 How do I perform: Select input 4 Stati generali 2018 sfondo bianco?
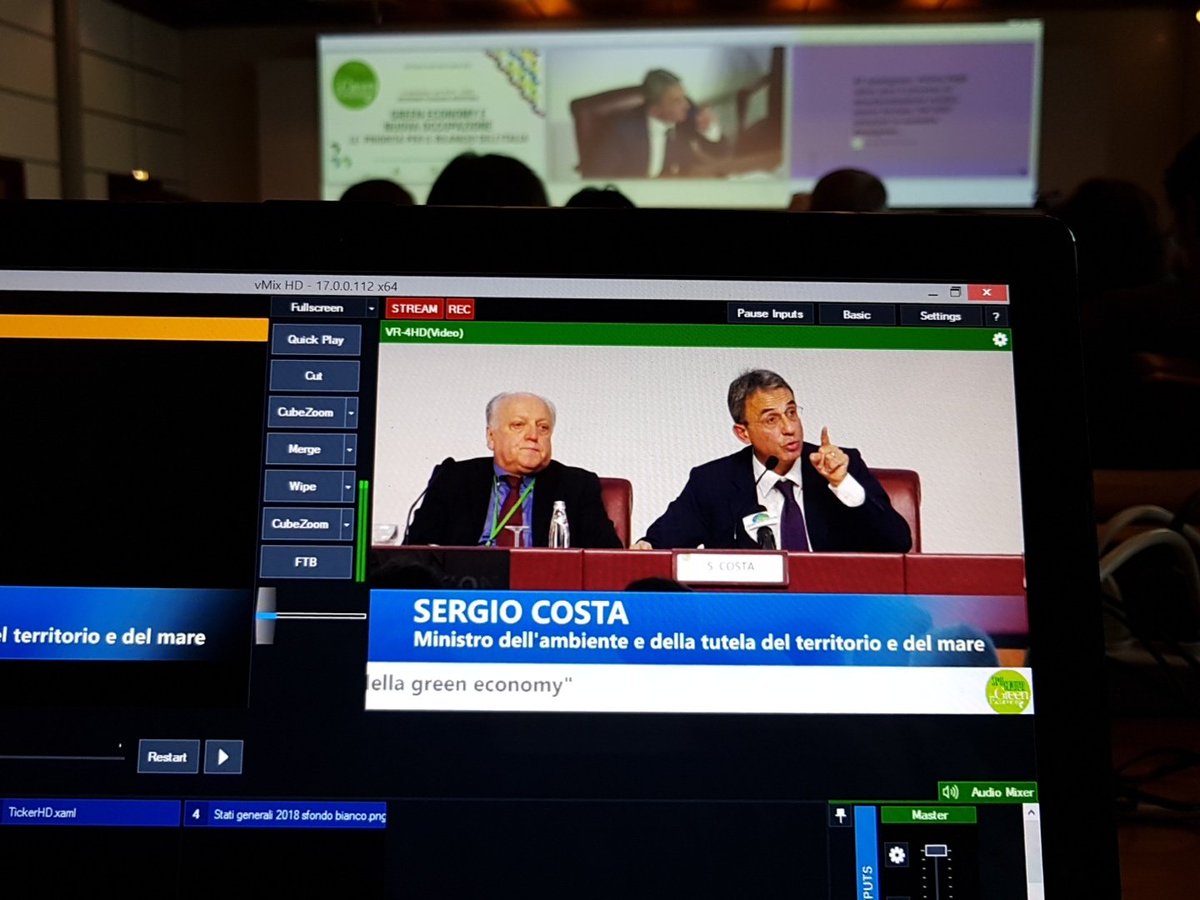(285, 814)
